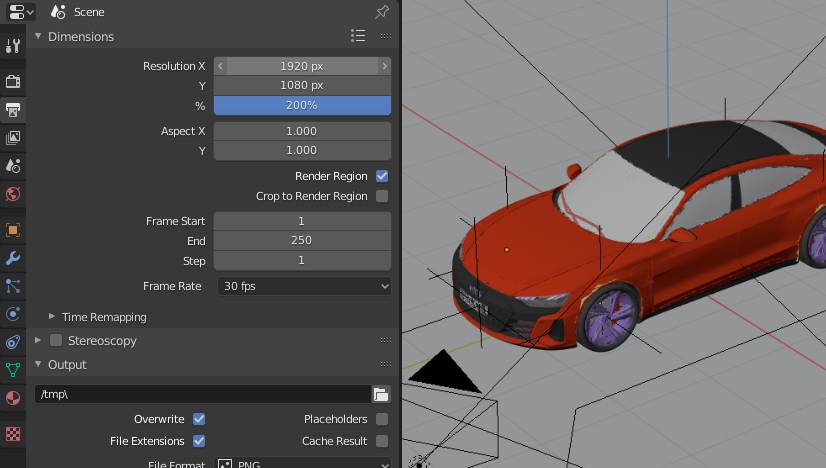Open the World properties tab

coord(13,194)
